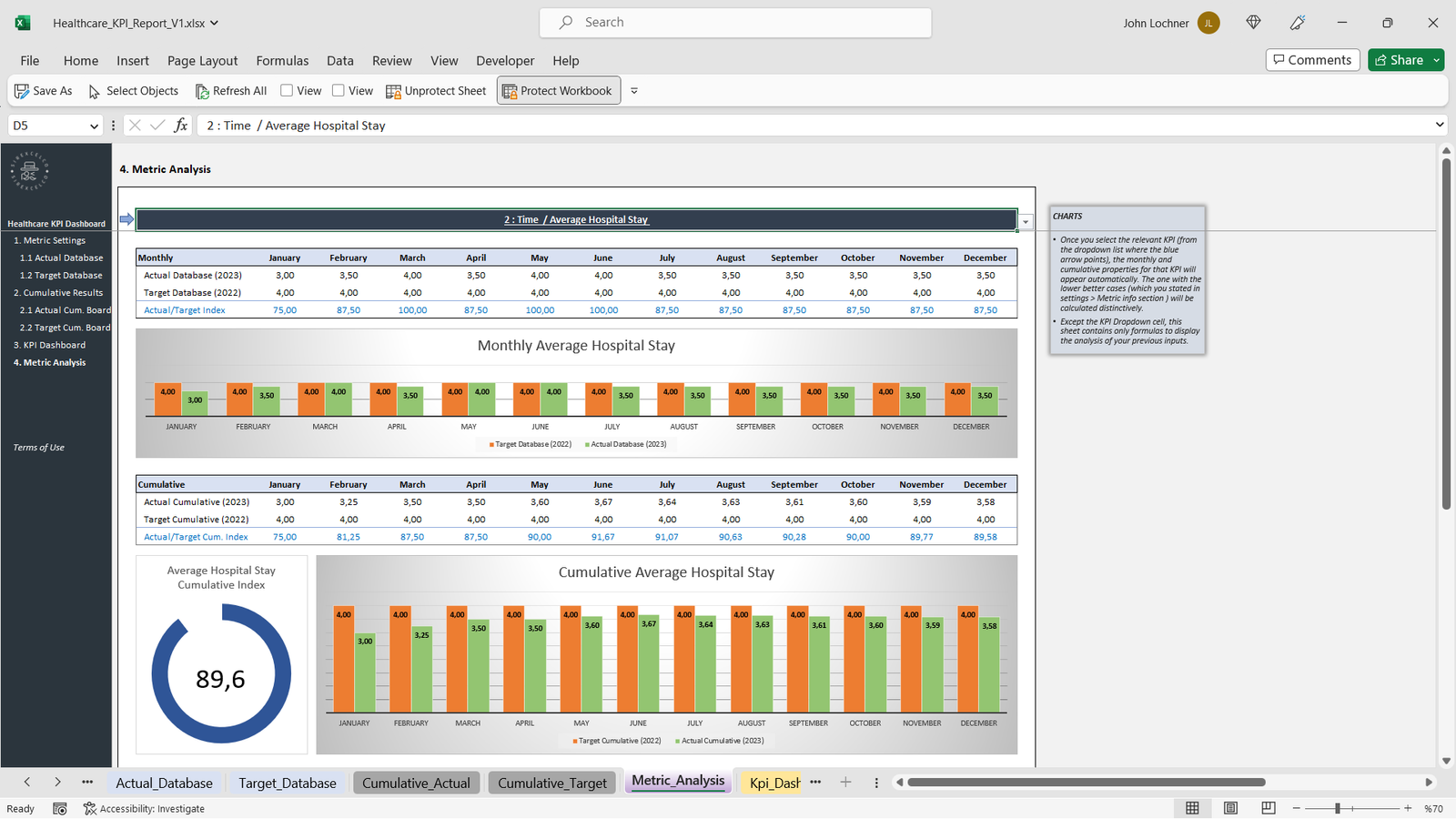Click the Save As toolbar icon
The height and width of the screenshot is (819, 1456).
(x=22, y=91)
